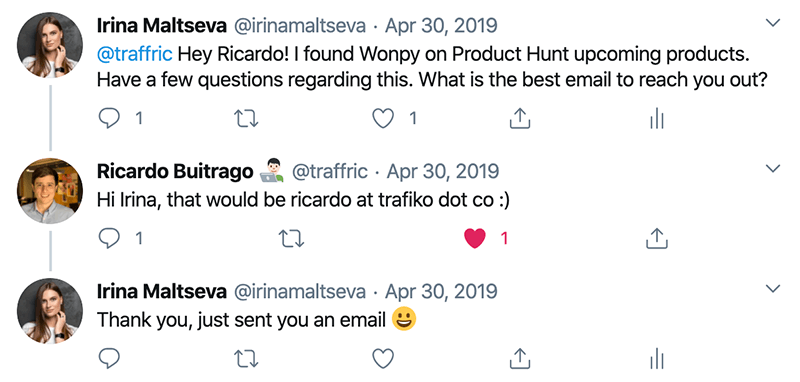Like Irina's first tweet with heart icon

point(383,119)
